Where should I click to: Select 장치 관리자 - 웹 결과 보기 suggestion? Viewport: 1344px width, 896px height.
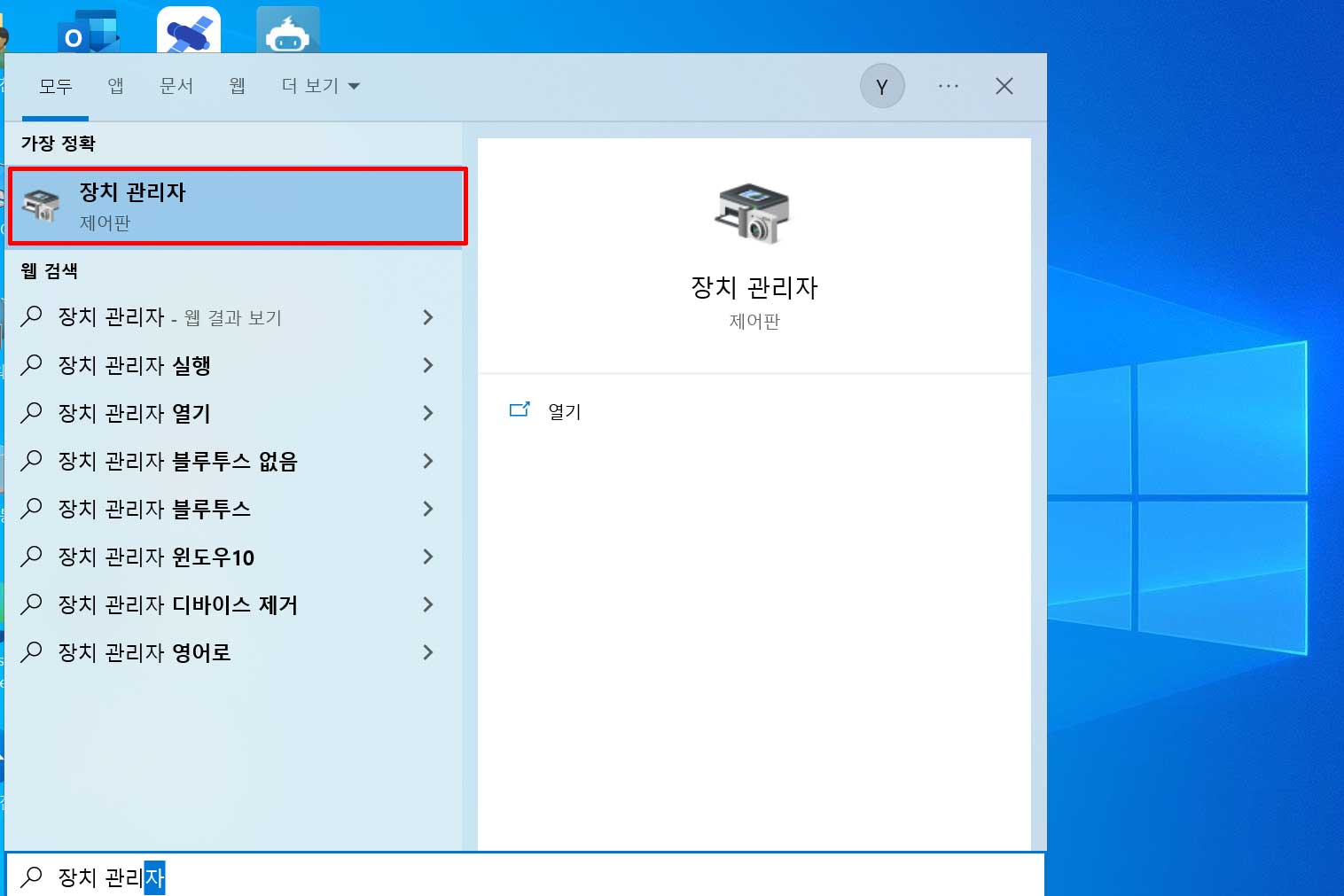tap(233, 317)
